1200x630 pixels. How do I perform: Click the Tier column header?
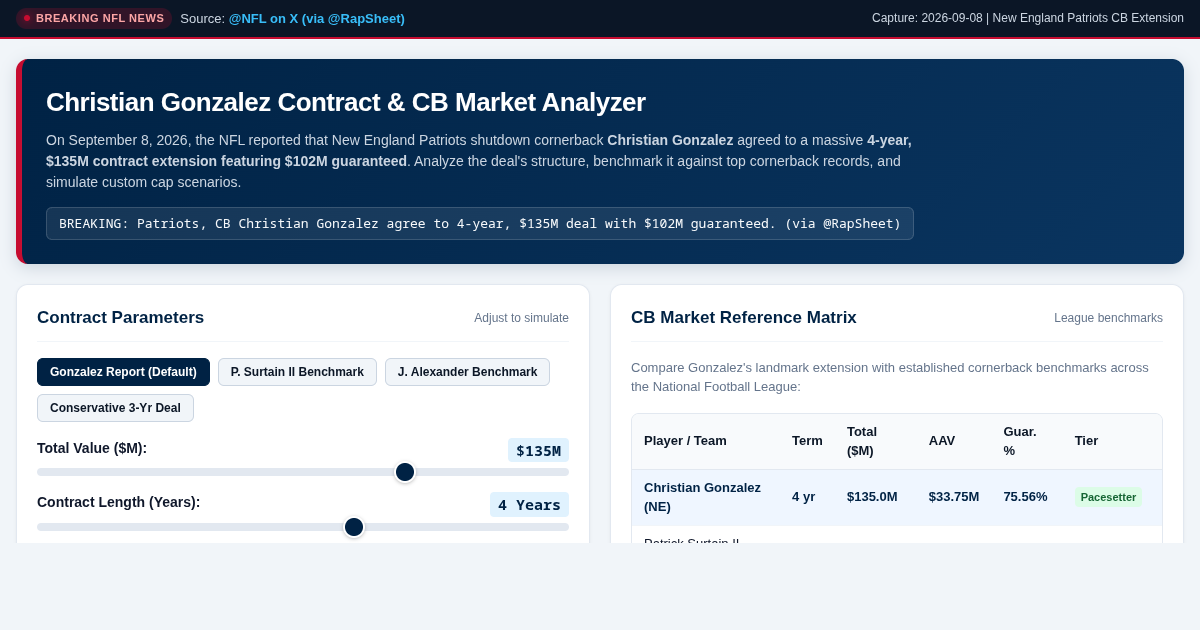pos(1086,441)
